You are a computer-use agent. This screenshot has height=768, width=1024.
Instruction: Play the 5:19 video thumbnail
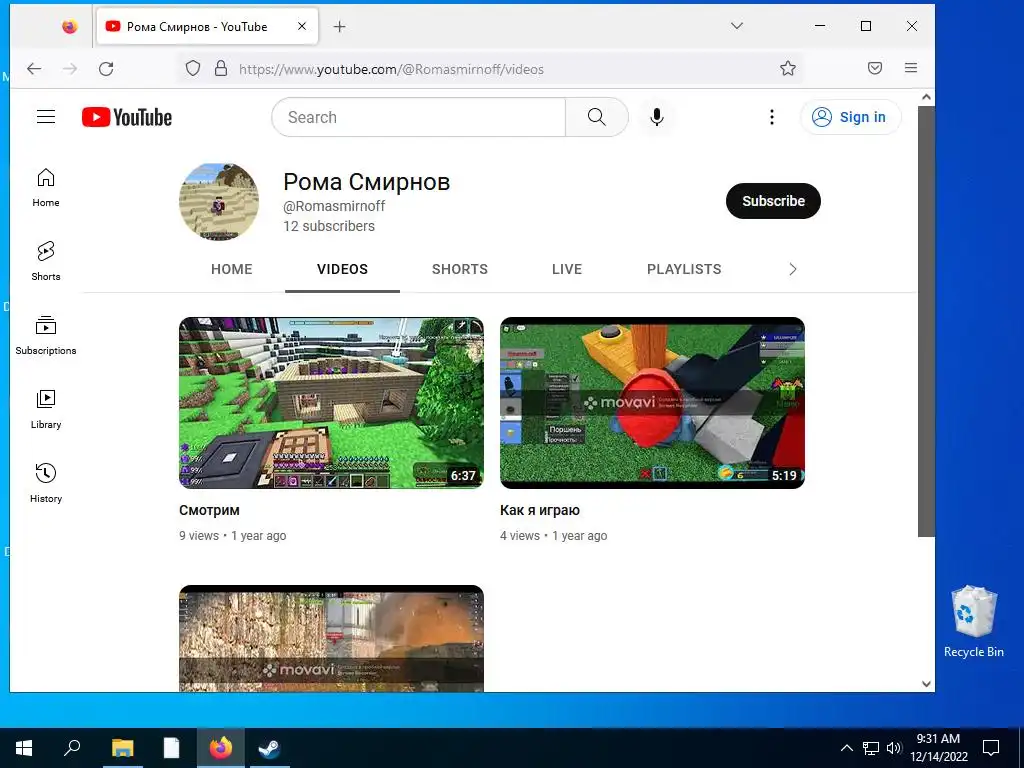pos(652,403)
